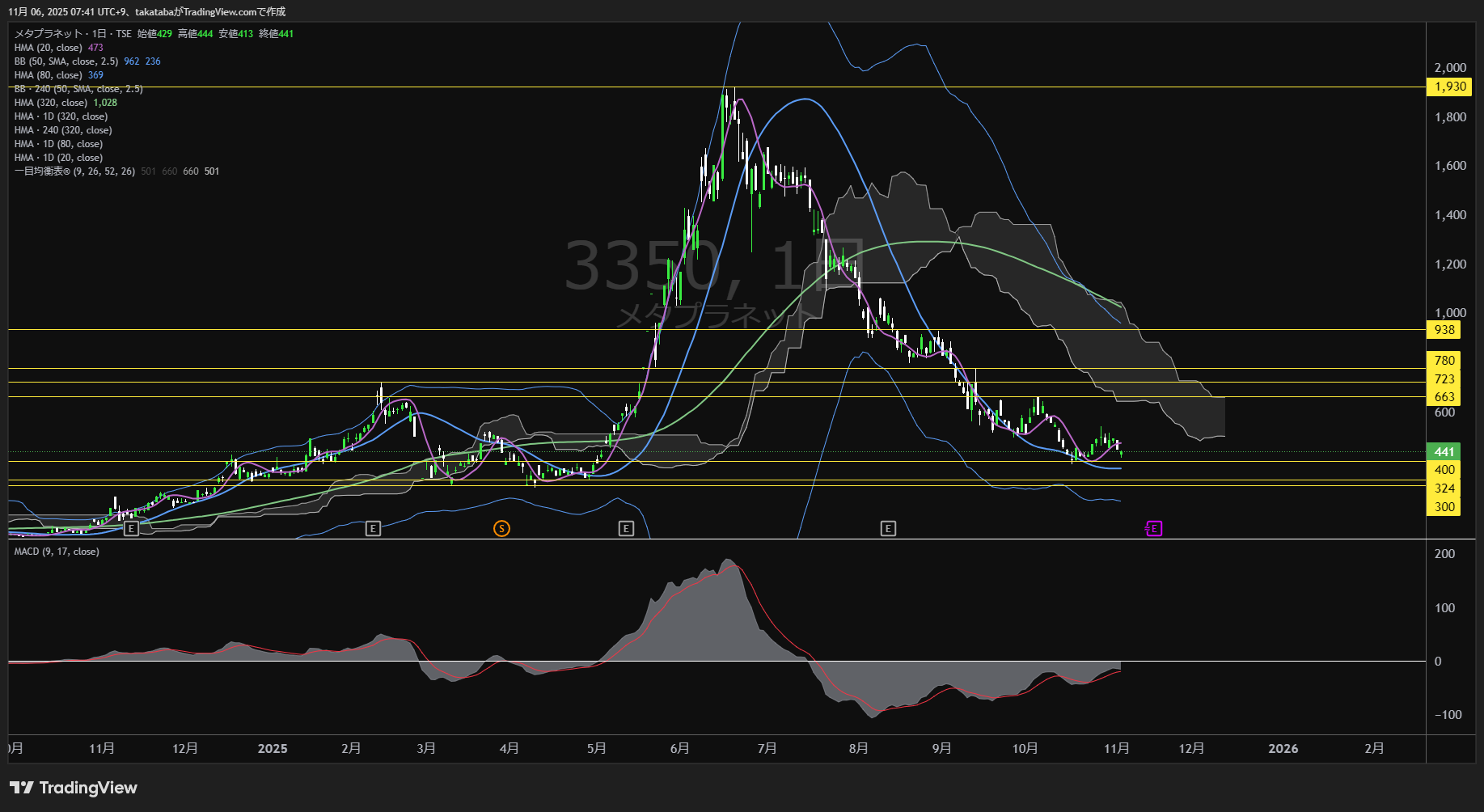Click the earnings marker near August 2025
Image resolution: width=1484 pixels, height=812 pixels.
[888, 529]
